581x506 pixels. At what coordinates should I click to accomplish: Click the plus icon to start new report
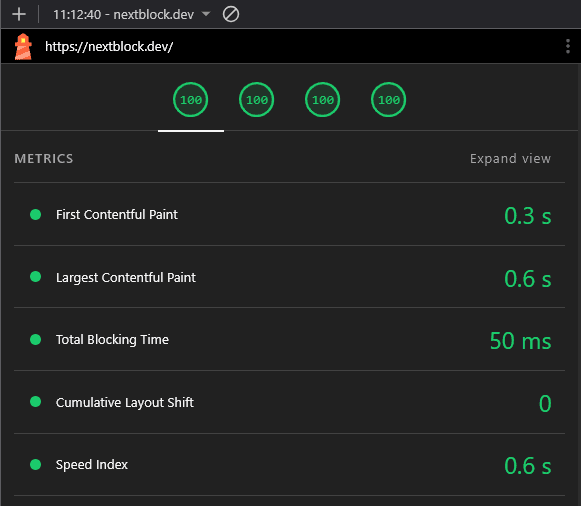19,14
